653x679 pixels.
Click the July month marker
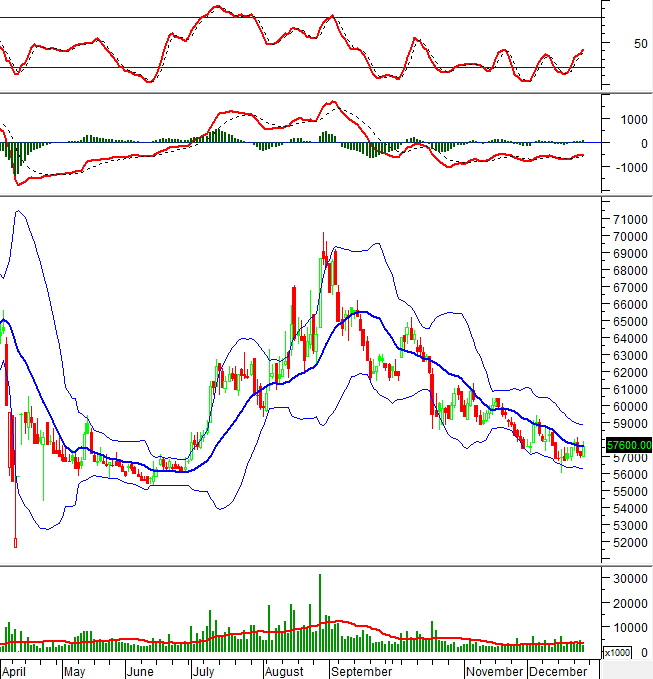point(204,672)
